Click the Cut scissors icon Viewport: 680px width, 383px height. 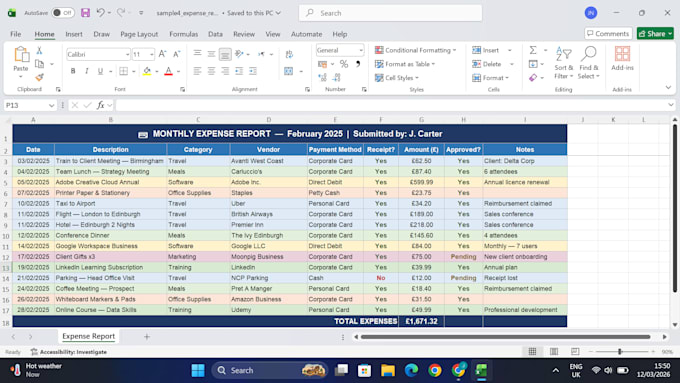39,50
